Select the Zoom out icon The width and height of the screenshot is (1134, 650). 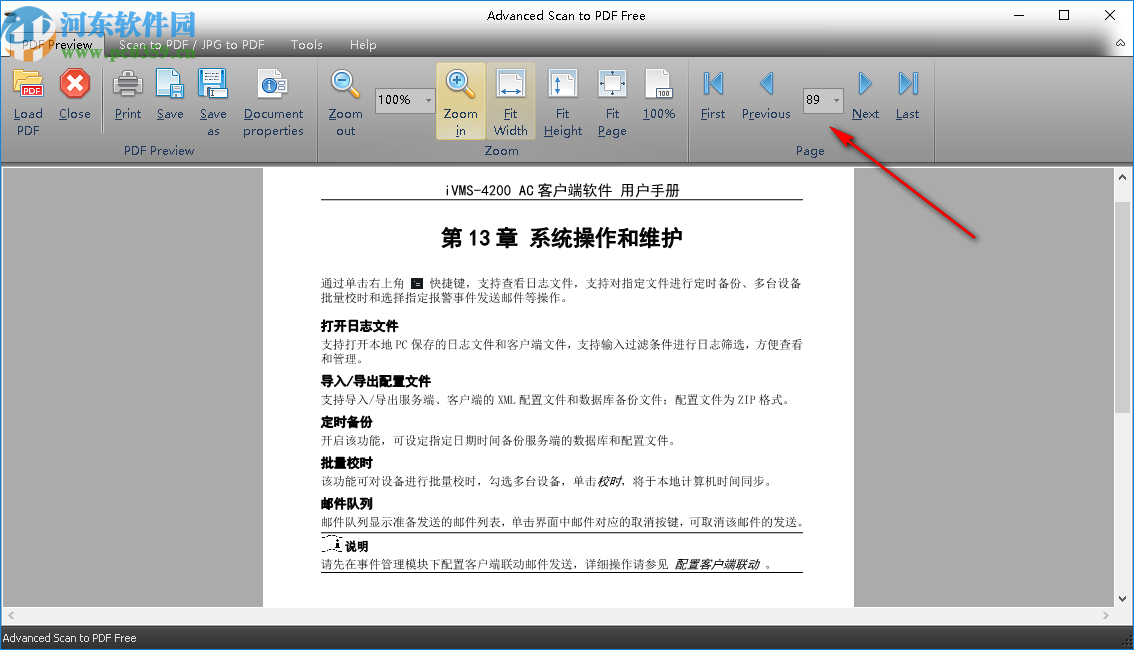(x=344, y=97)
